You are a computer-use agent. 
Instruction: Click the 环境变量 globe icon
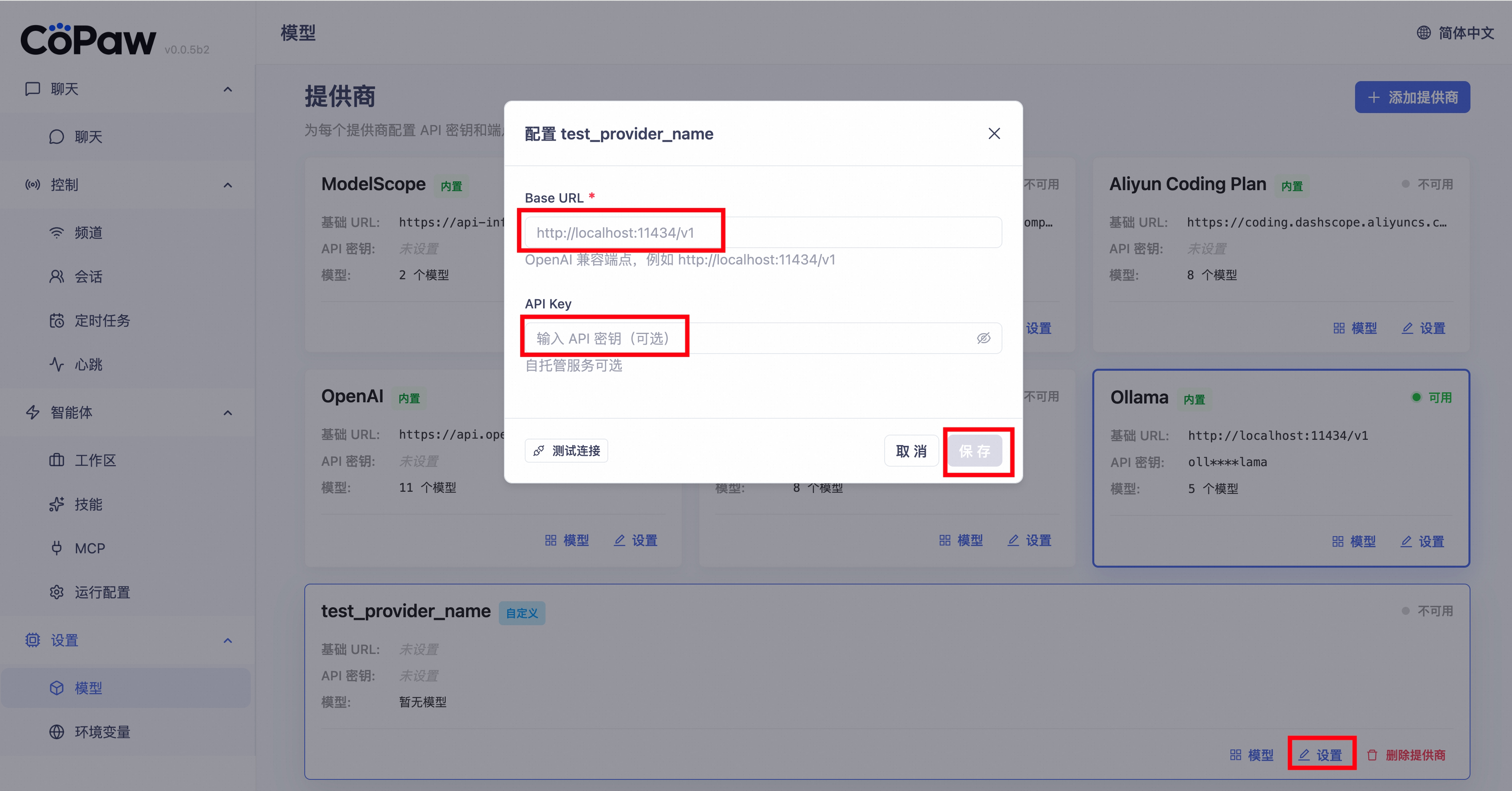(56, 732)
